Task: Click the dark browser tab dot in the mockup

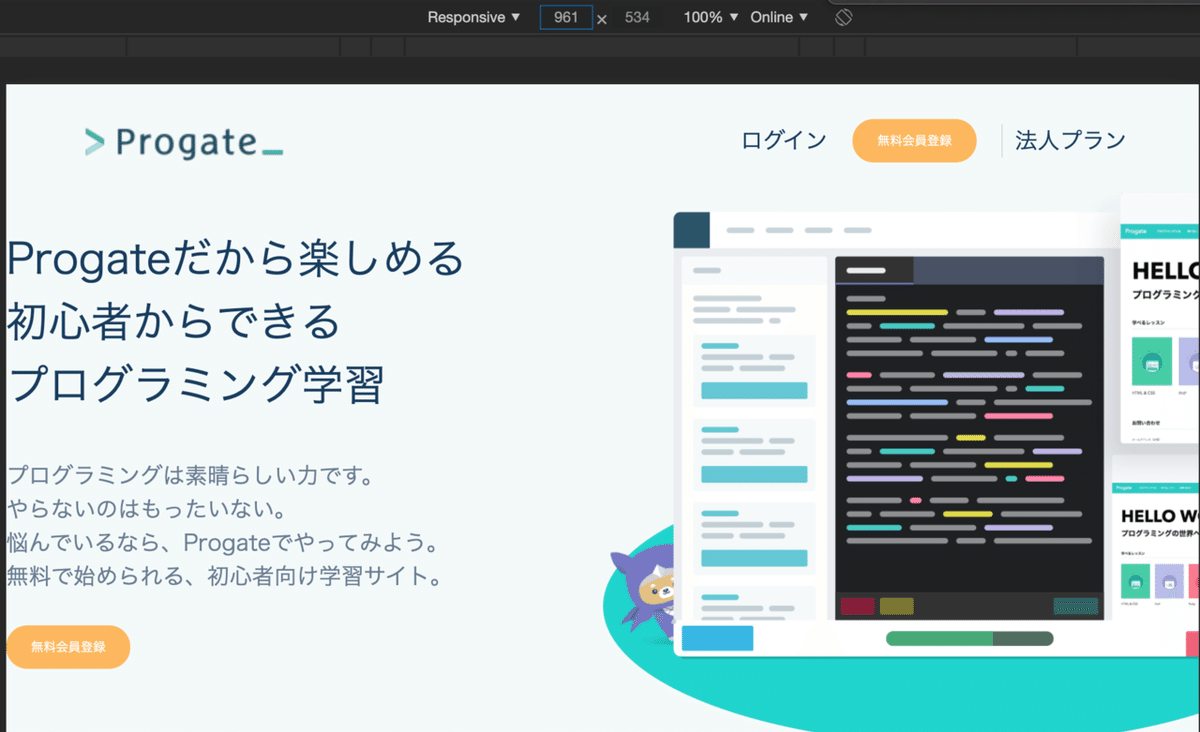Action: click(691, 230)
